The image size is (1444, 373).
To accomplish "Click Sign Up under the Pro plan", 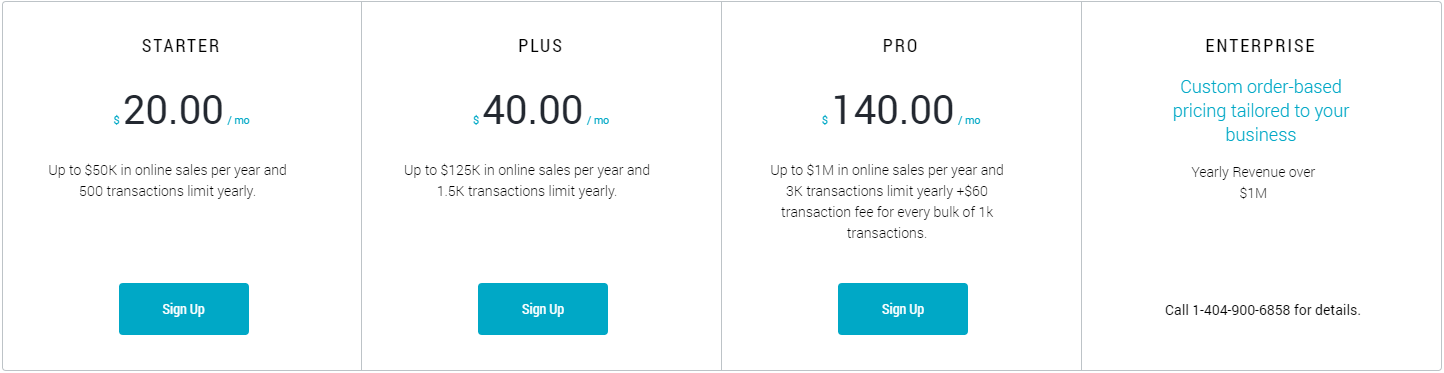I will point(903,309).
